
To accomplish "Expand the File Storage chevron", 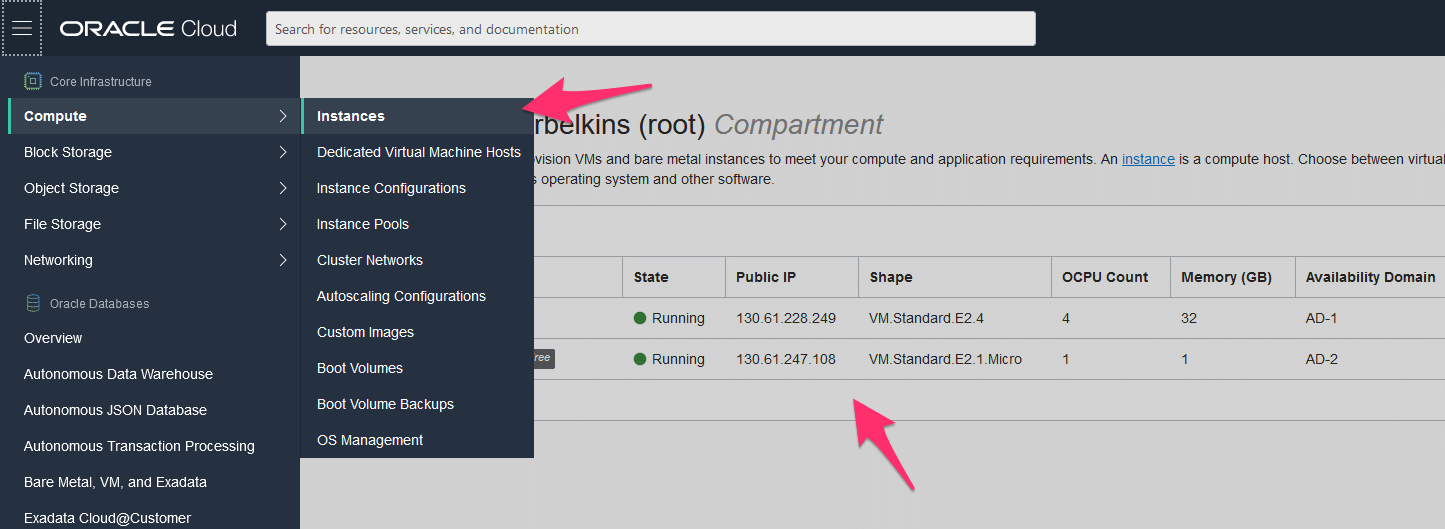I will click(283, 224).
